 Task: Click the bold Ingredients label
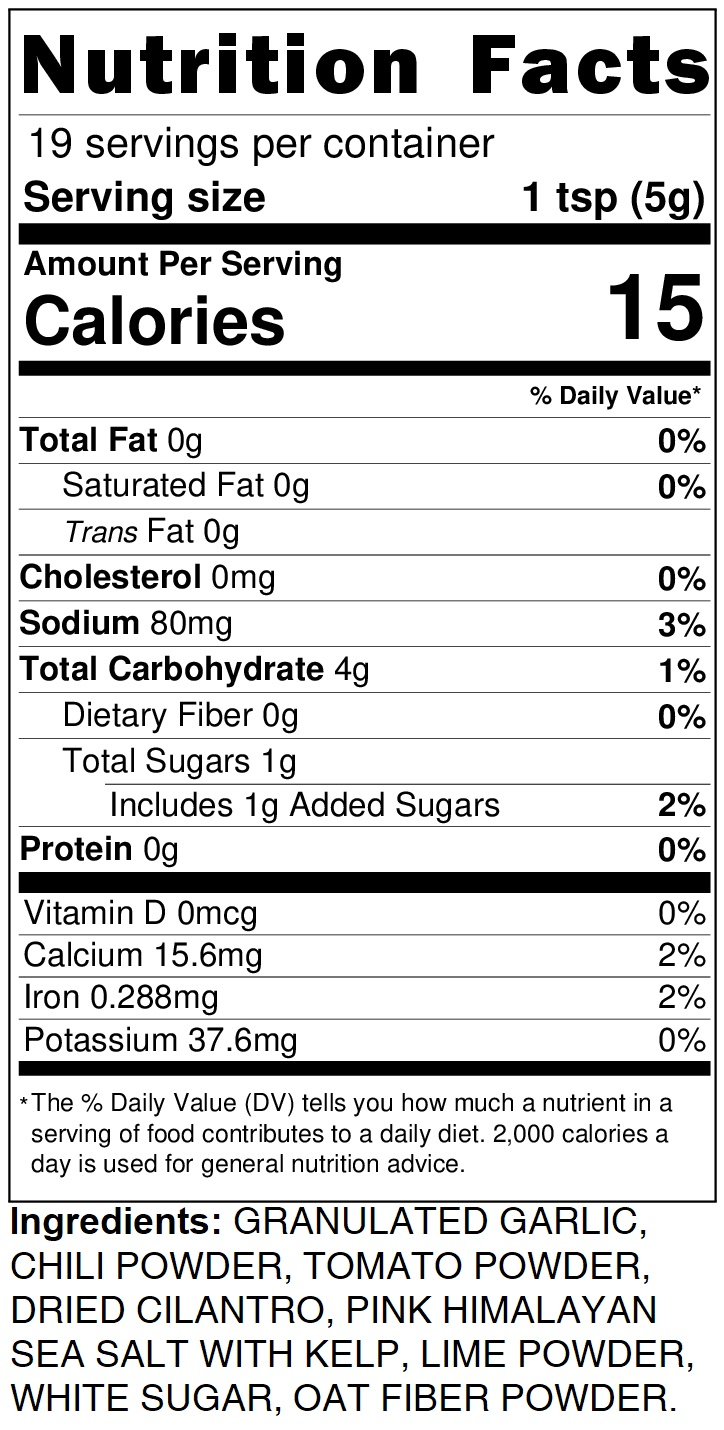(x=115, y=1222)
